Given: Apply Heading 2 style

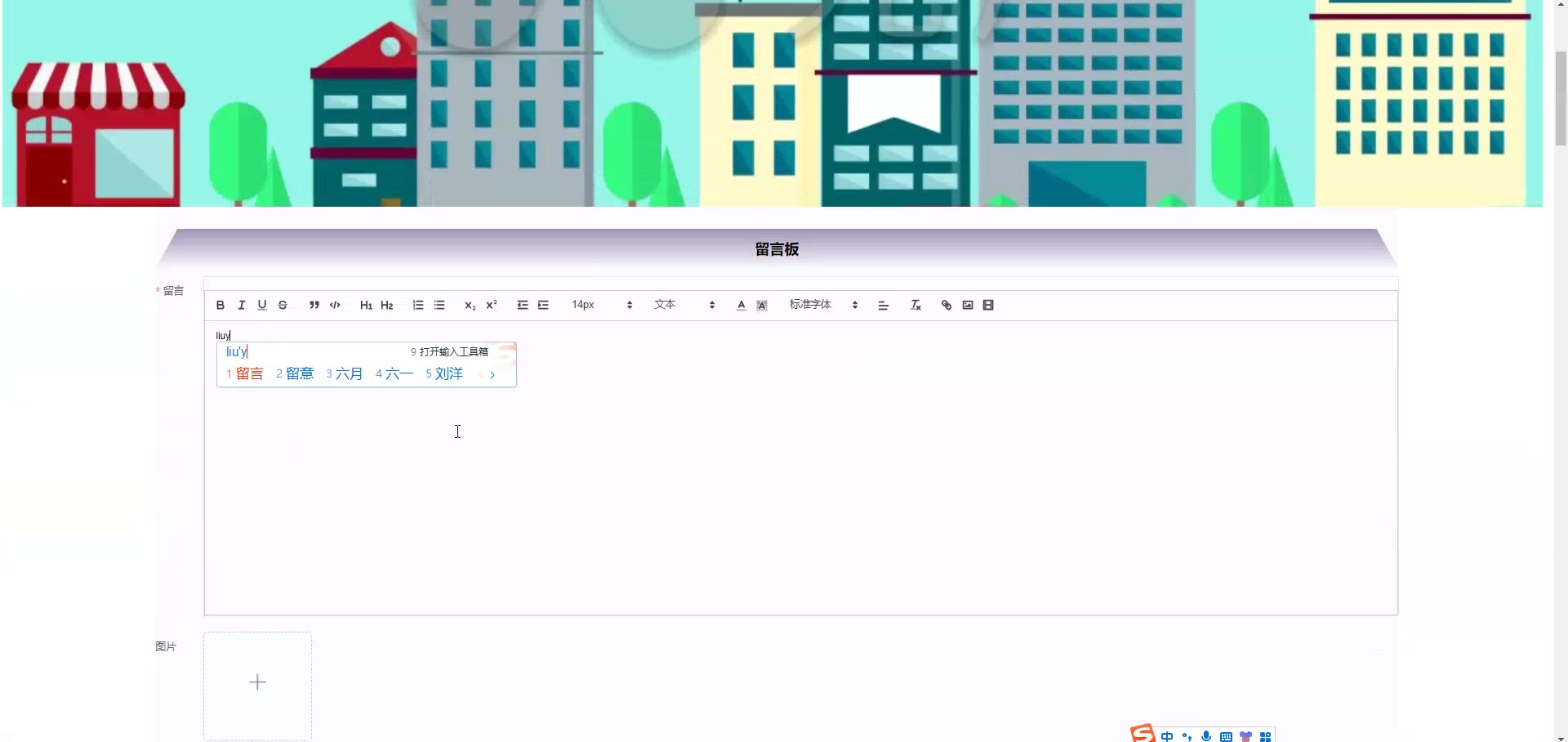Looking at the screenshot, I should [x=387, y=305].
